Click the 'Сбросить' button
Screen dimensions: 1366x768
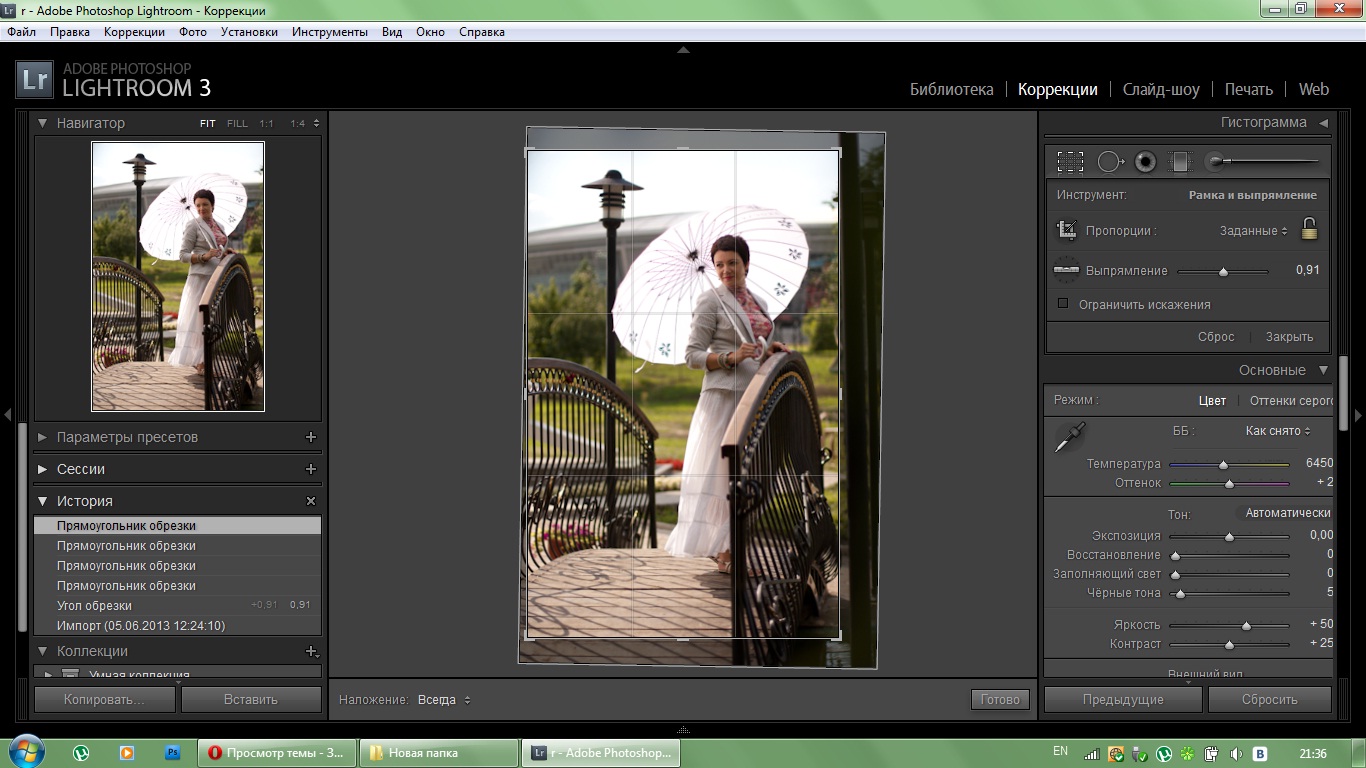tap(1269, 700)
